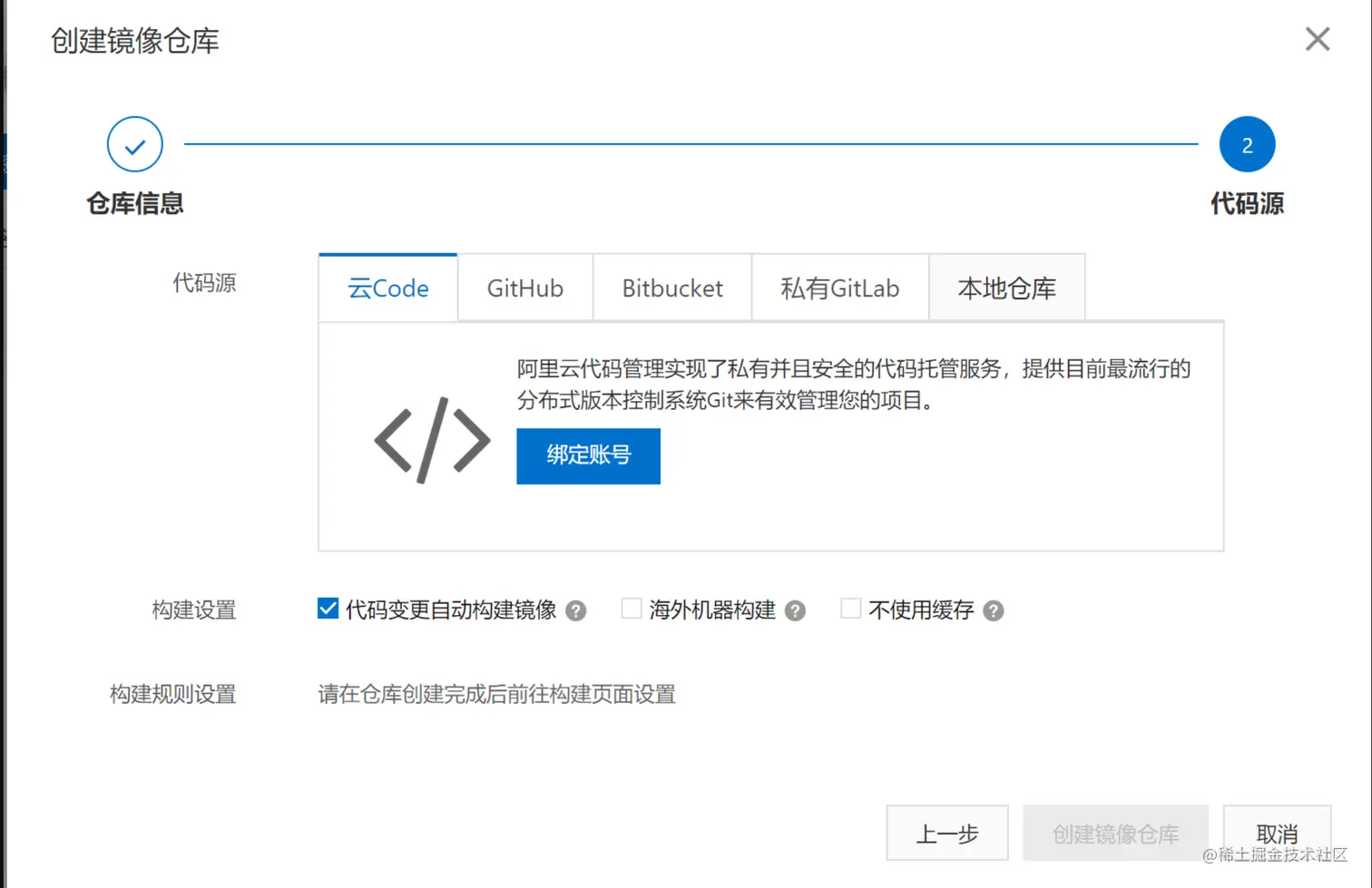
Task: Uncheck 代码变更自动构建镜像 checkbox
Action: point(328,608)
